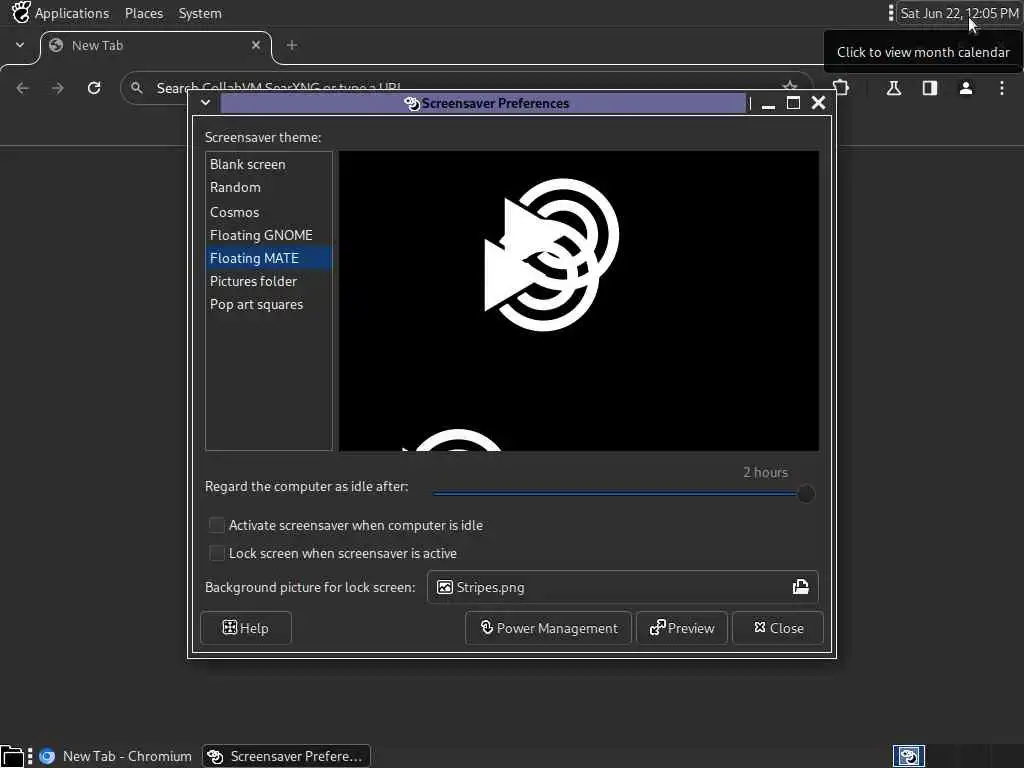
Task: Open Screensaver Preferences window menu chevron
Action: 205,103
